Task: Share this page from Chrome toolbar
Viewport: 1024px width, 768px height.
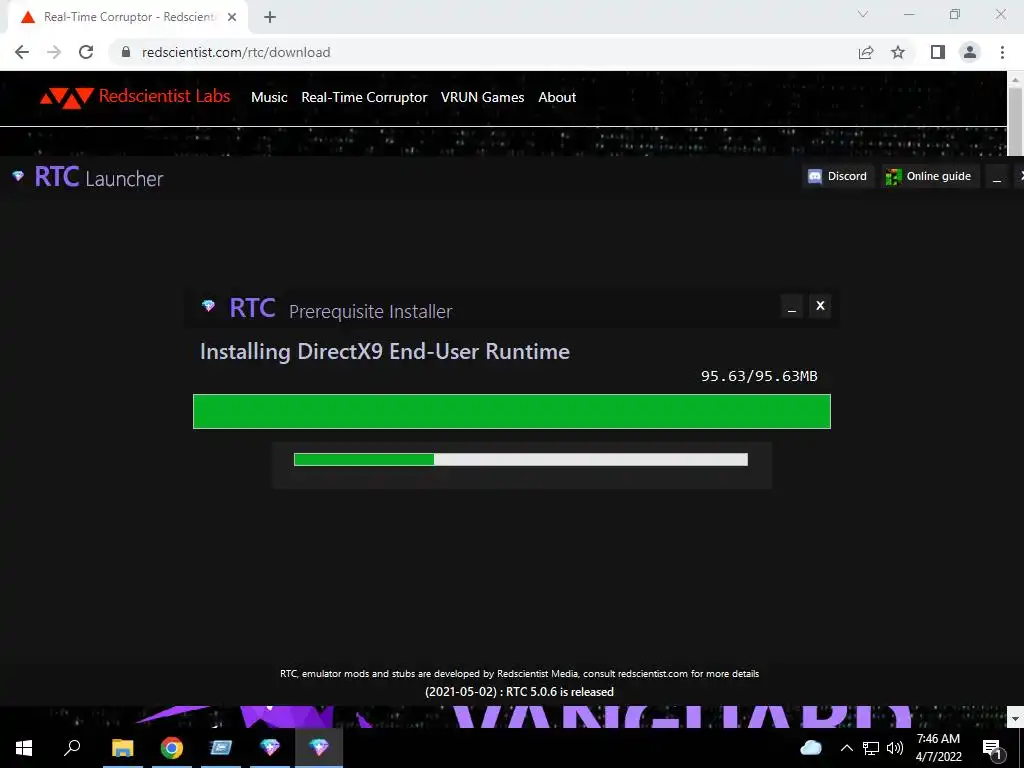Action: [866, 52]
